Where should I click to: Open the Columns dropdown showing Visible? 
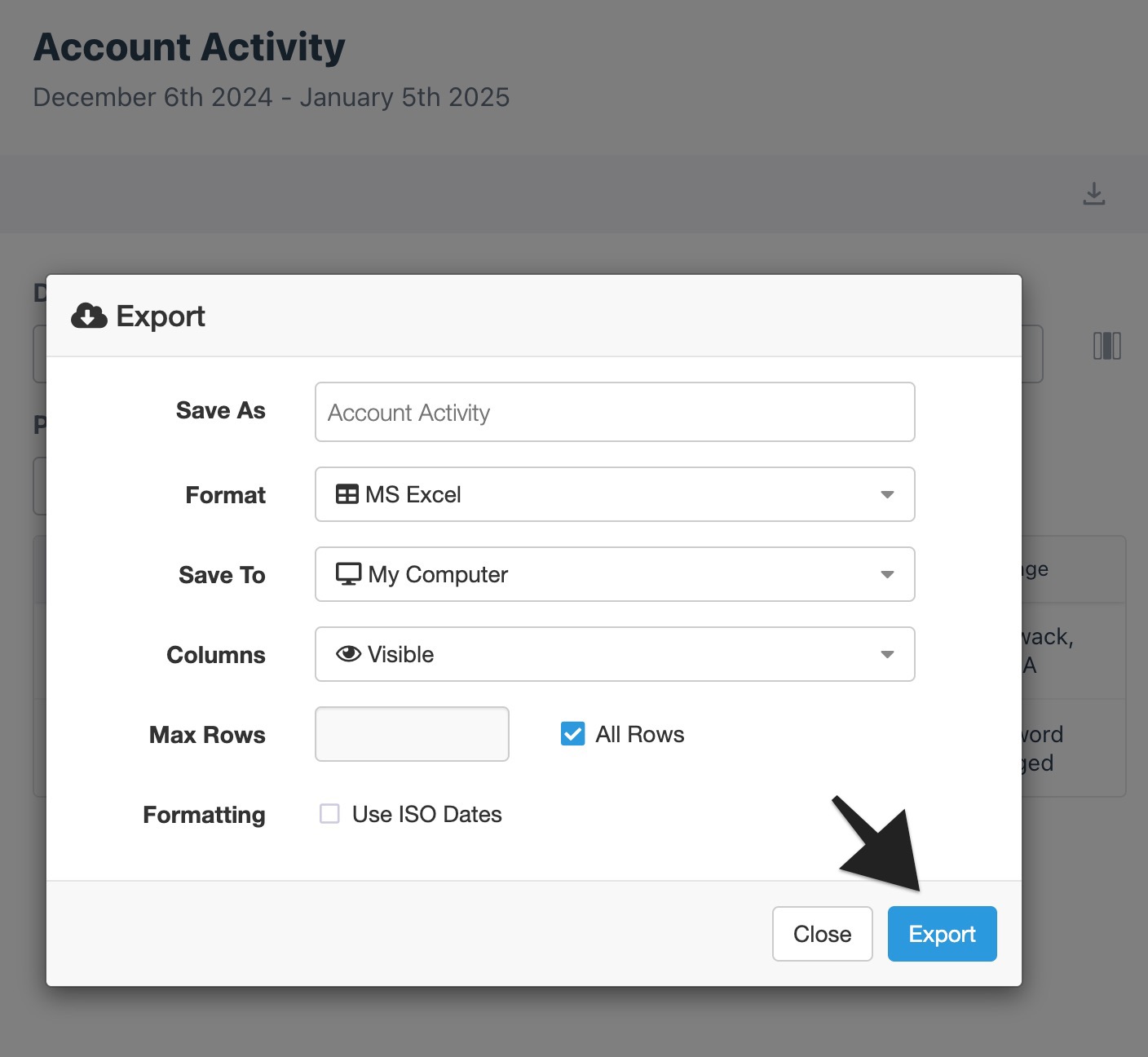(615, 654)
